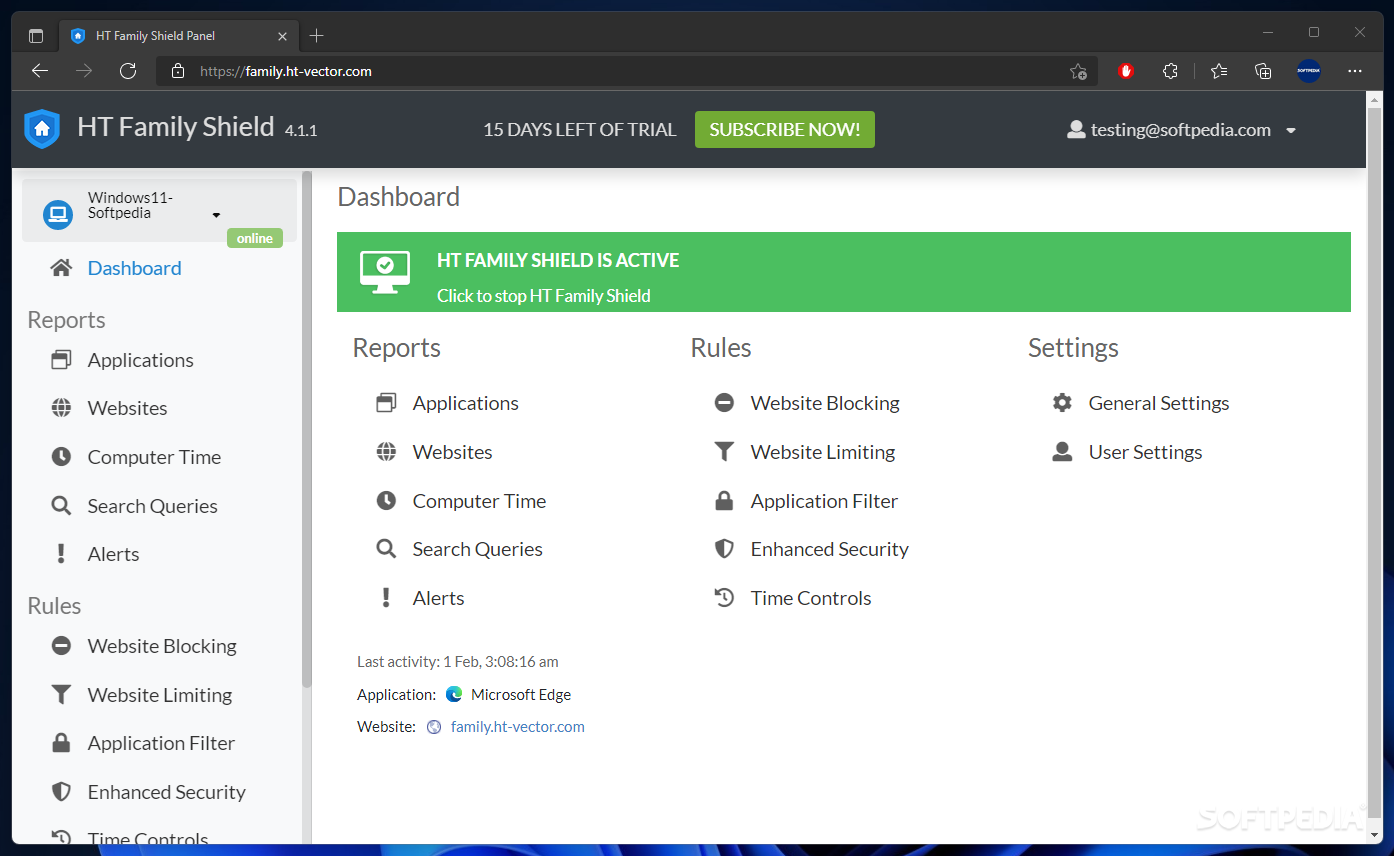Click the HT Family Shield logo icon

coord(42,129)
